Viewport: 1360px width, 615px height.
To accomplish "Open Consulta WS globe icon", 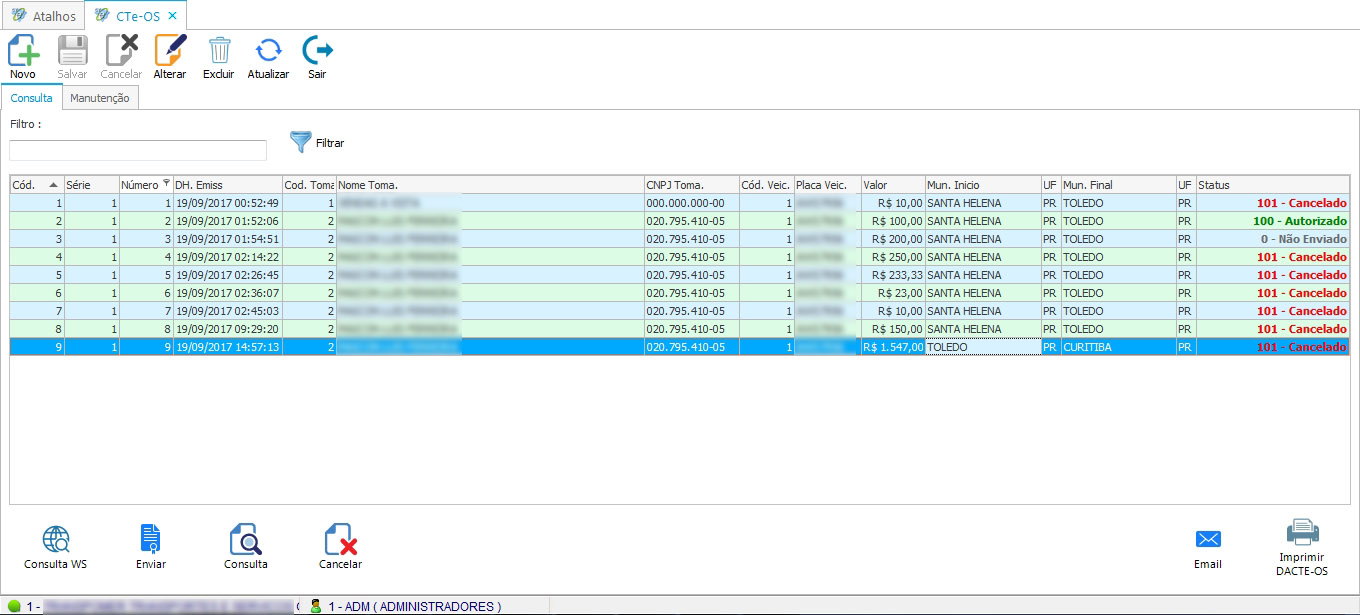I will point(56,541).
